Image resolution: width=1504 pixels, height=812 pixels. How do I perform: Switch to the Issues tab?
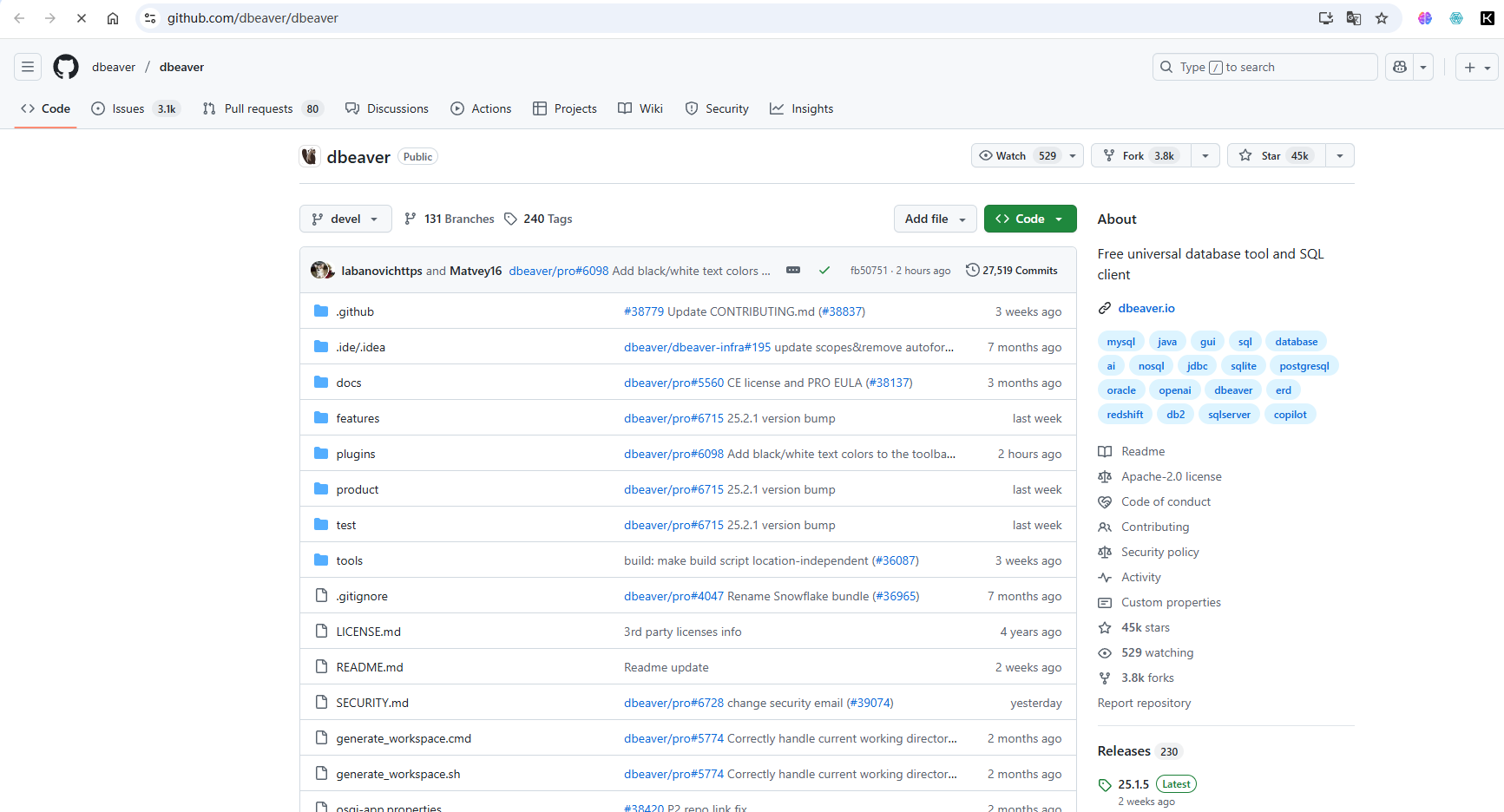tap(135, 108)
